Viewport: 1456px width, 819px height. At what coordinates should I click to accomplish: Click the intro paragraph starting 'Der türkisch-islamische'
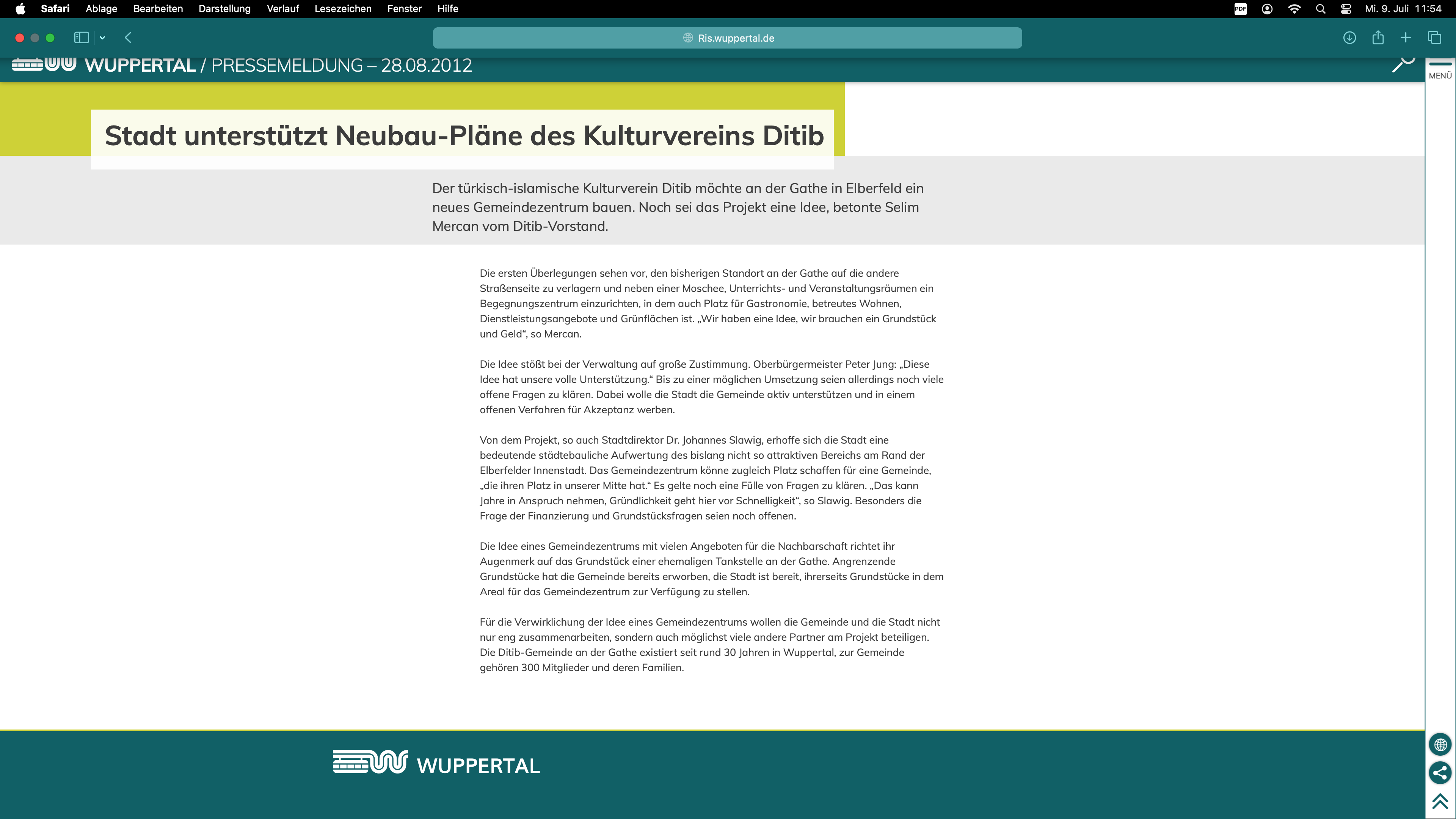679,207
